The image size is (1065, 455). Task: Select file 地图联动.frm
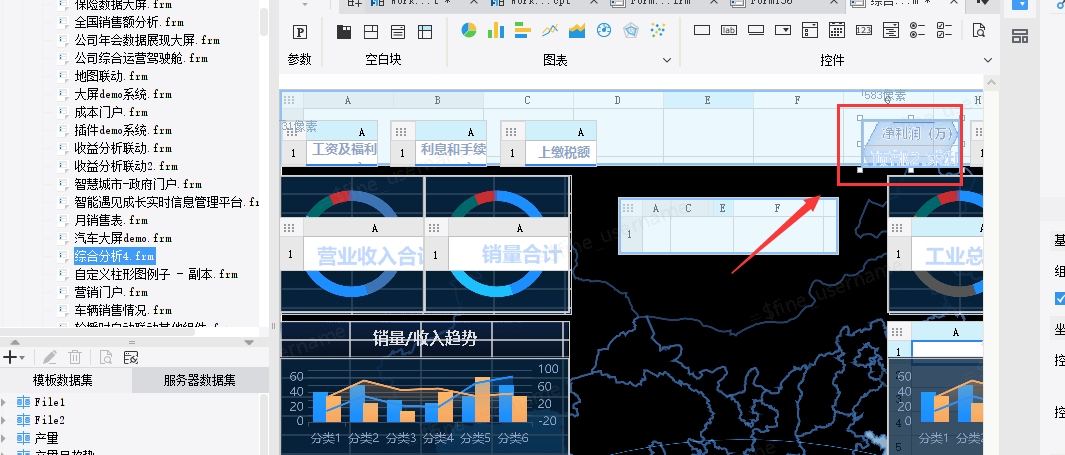point(111,76)
